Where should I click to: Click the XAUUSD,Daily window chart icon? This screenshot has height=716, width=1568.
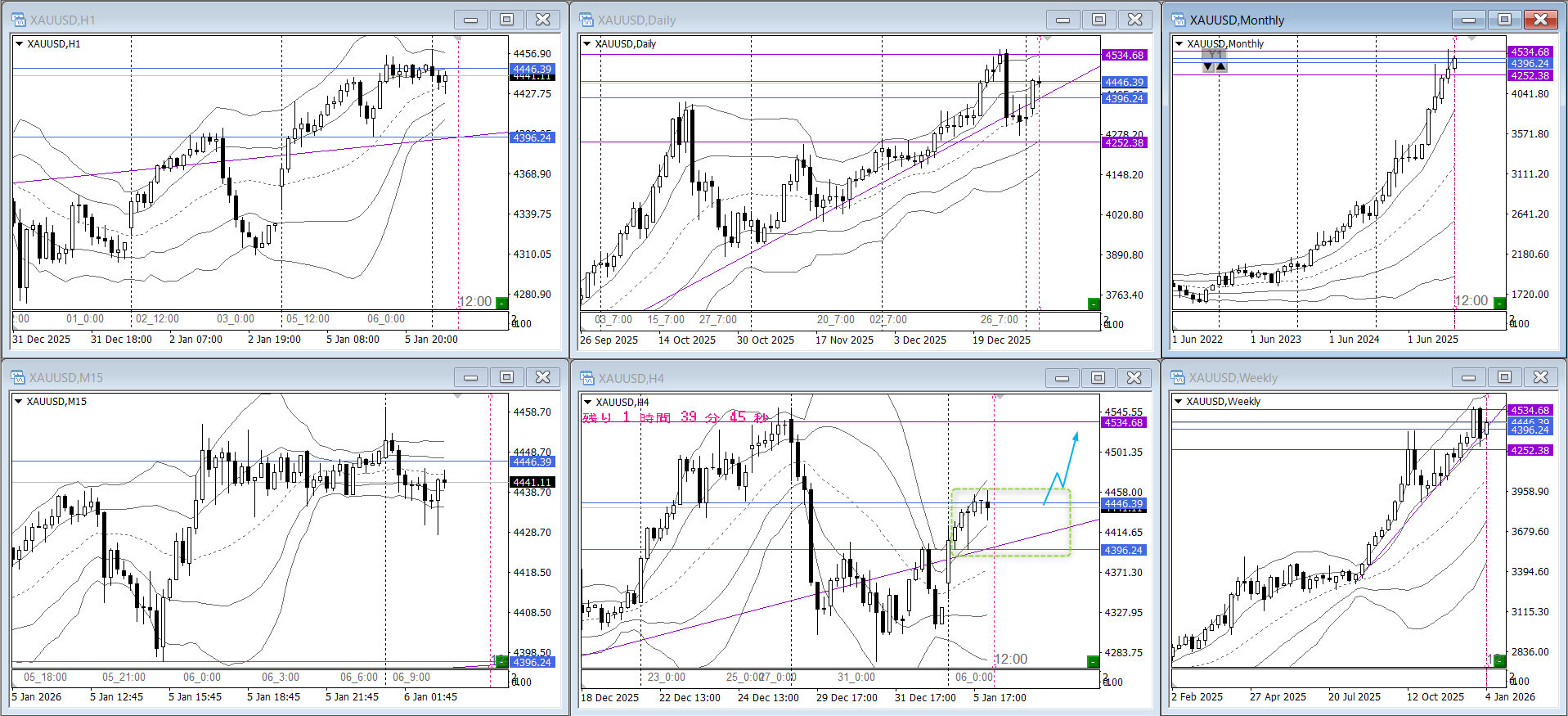pos(586,20)
